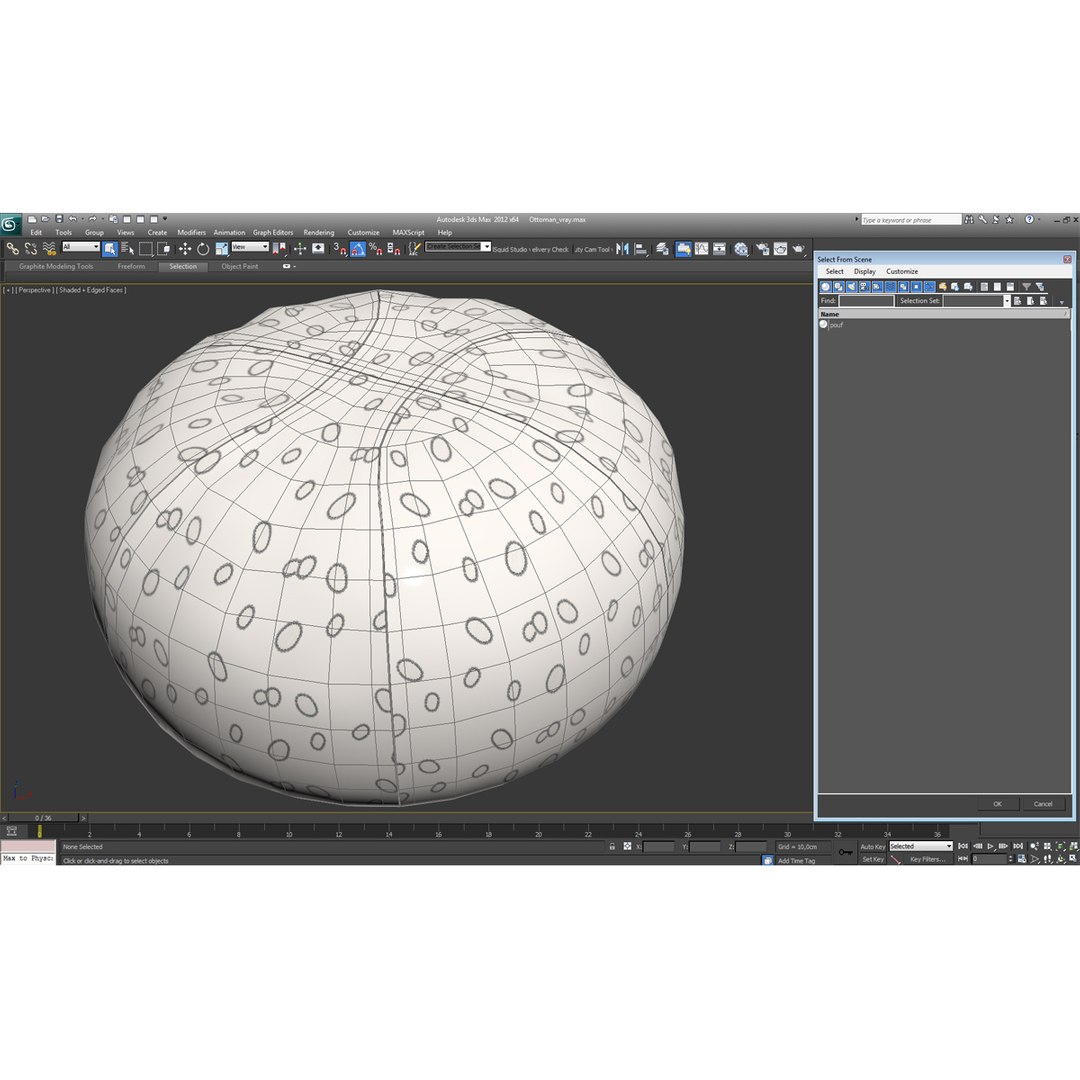Choose the Select and Rotate tool

tap(202, 249)
